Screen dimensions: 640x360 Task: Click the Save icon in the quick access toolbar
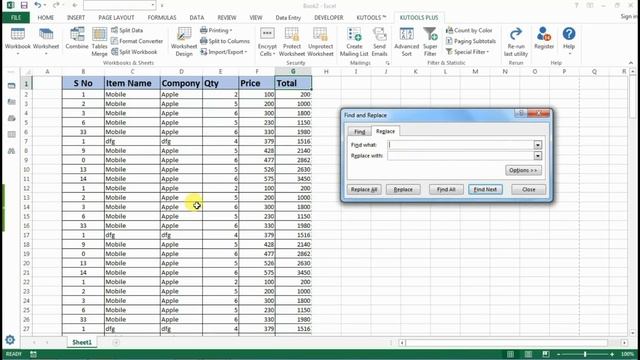pos(24,5)
